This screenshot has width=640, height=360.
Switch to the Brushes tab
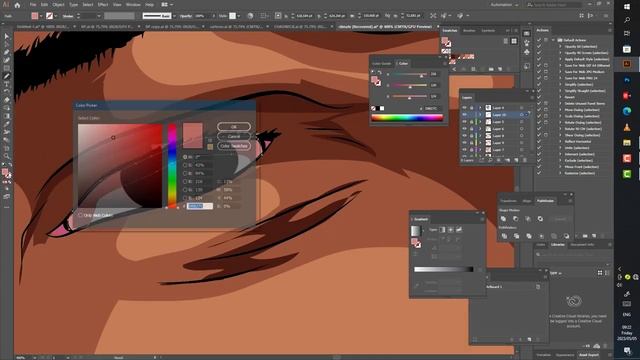469,31
